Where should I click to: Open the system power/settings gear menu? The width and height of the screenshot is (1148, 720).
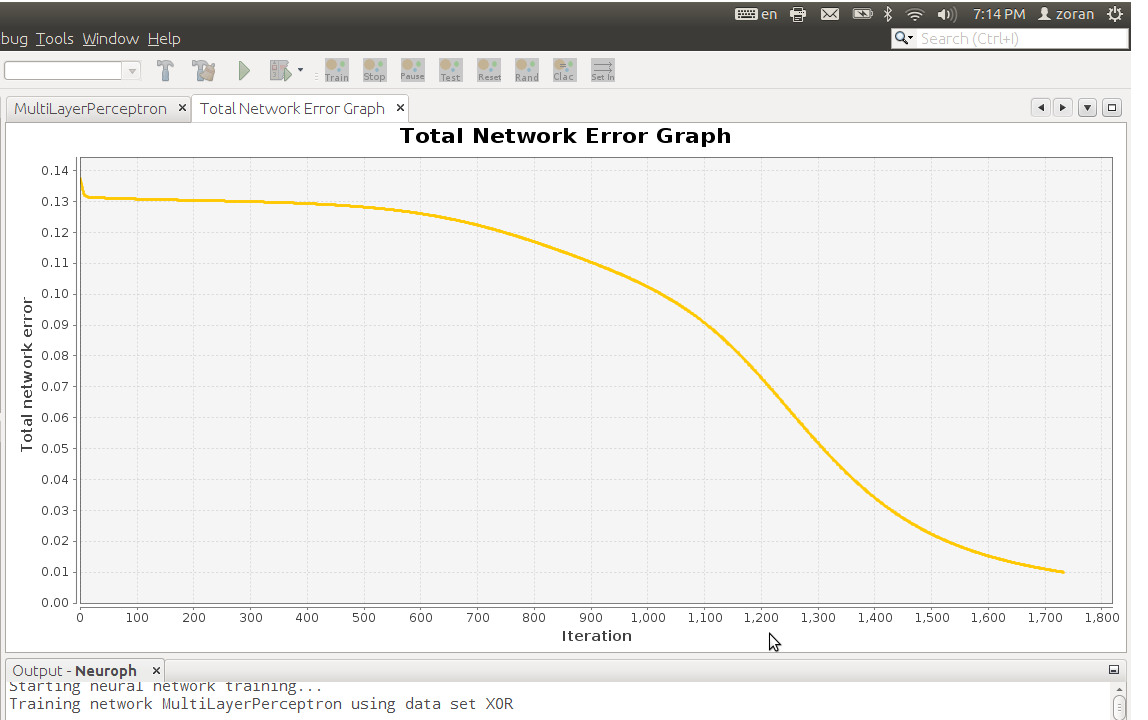(x=1115, y=14)
